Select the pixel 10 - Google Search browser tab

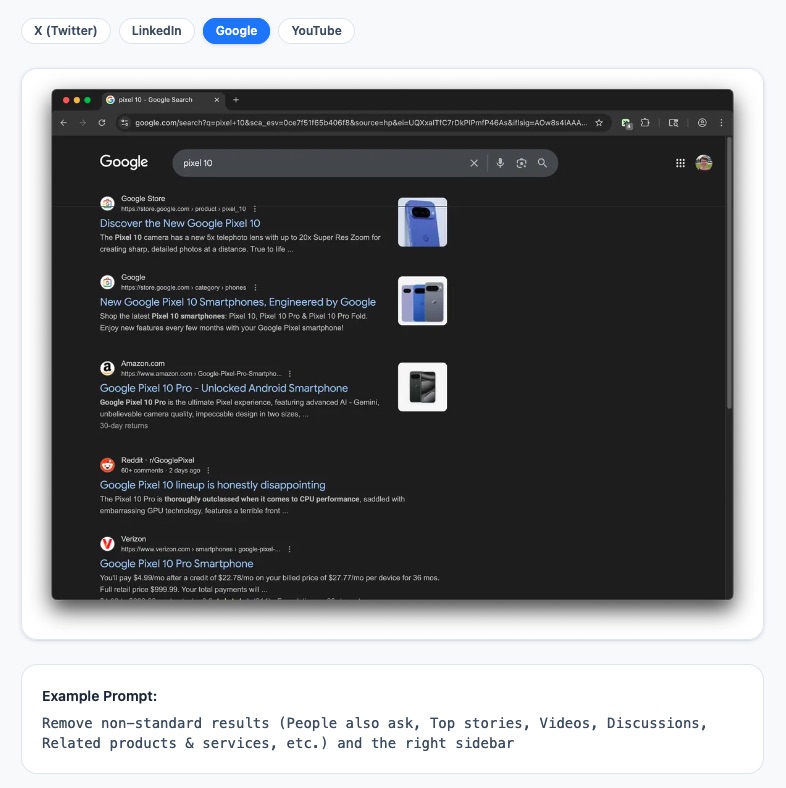[162, 100]
